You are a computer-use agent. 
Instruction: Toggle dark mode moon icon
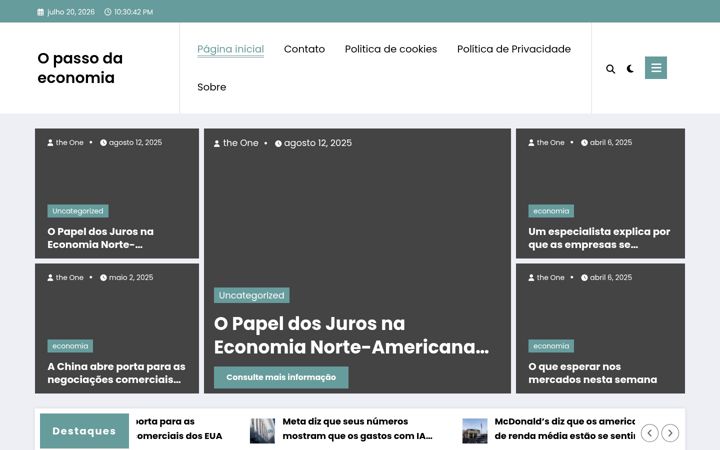point(630,68)
